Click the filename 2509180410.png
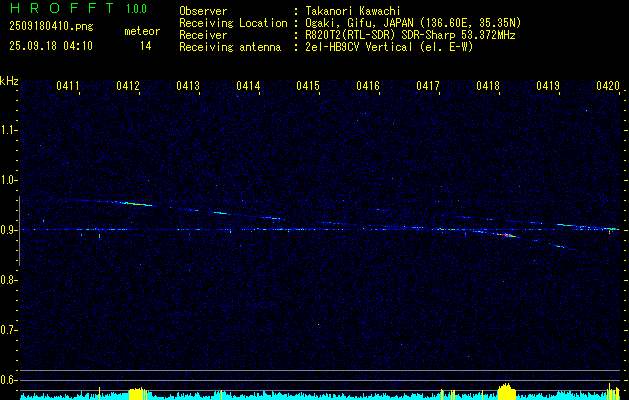This screenshot has height=400, width=629. tap(51, 27)
